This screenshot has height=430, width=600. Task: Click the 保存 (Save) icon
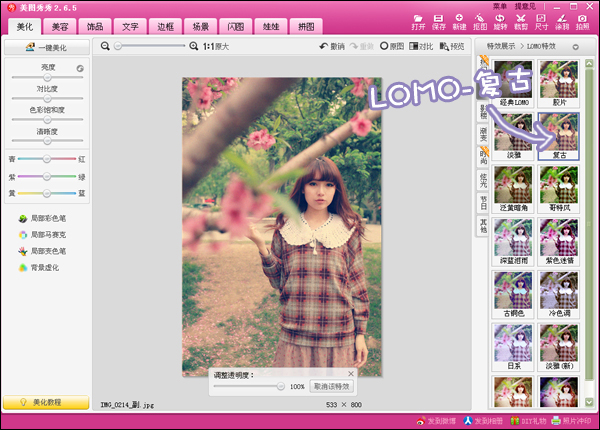coord(438,20)
